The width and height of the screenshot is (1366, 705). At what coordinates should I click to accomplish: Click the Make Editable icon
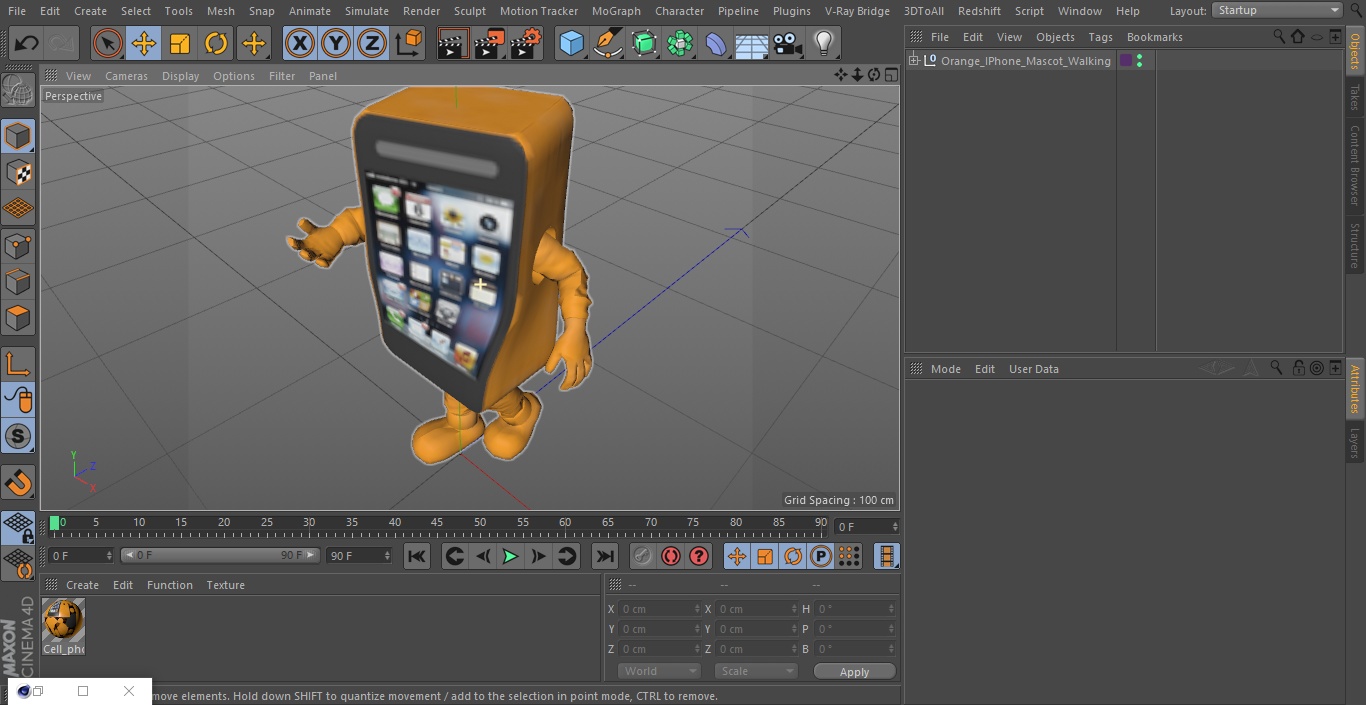[x=18, y=92]
